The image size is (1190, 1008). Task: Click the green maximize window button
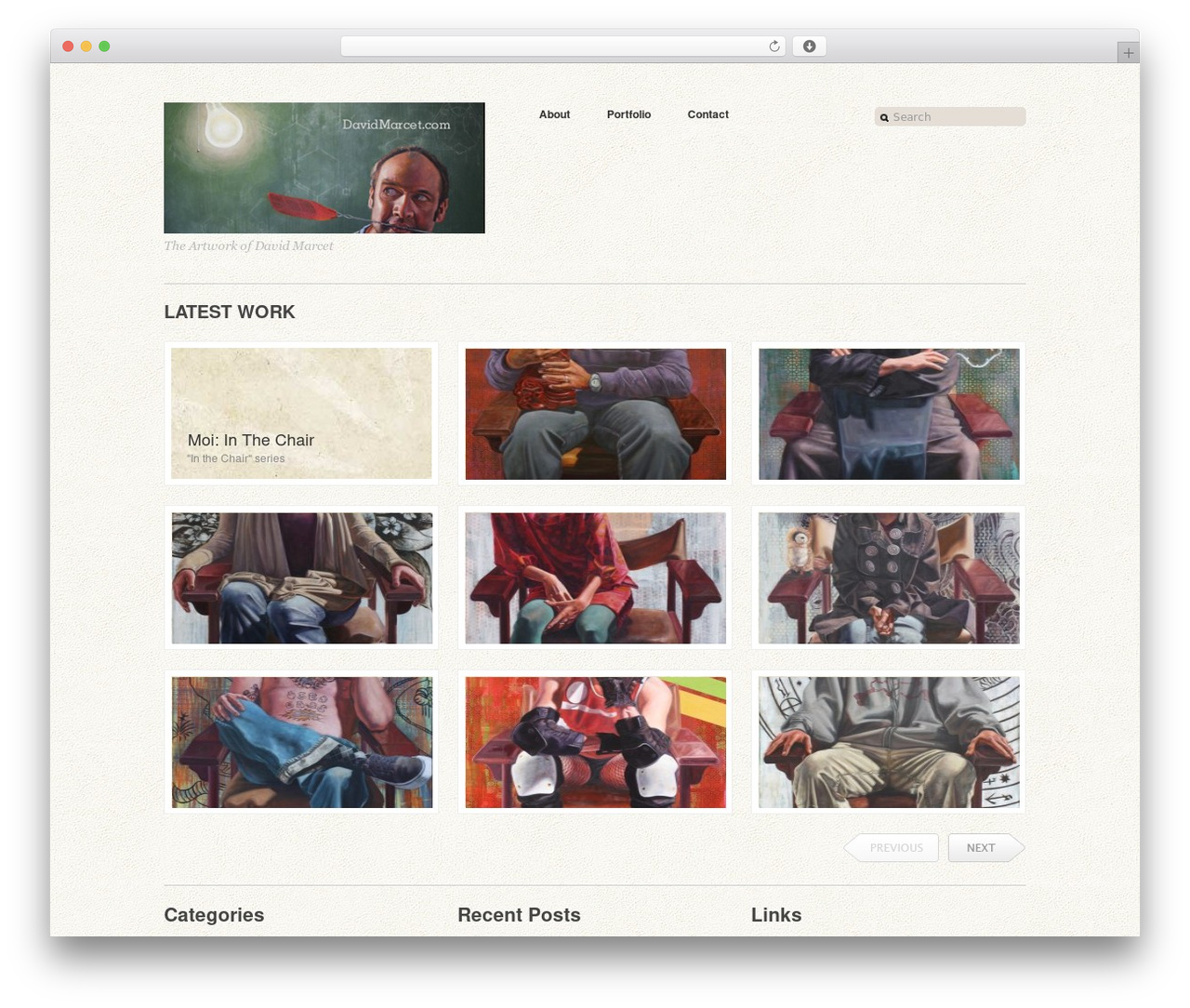pos(104,46)
